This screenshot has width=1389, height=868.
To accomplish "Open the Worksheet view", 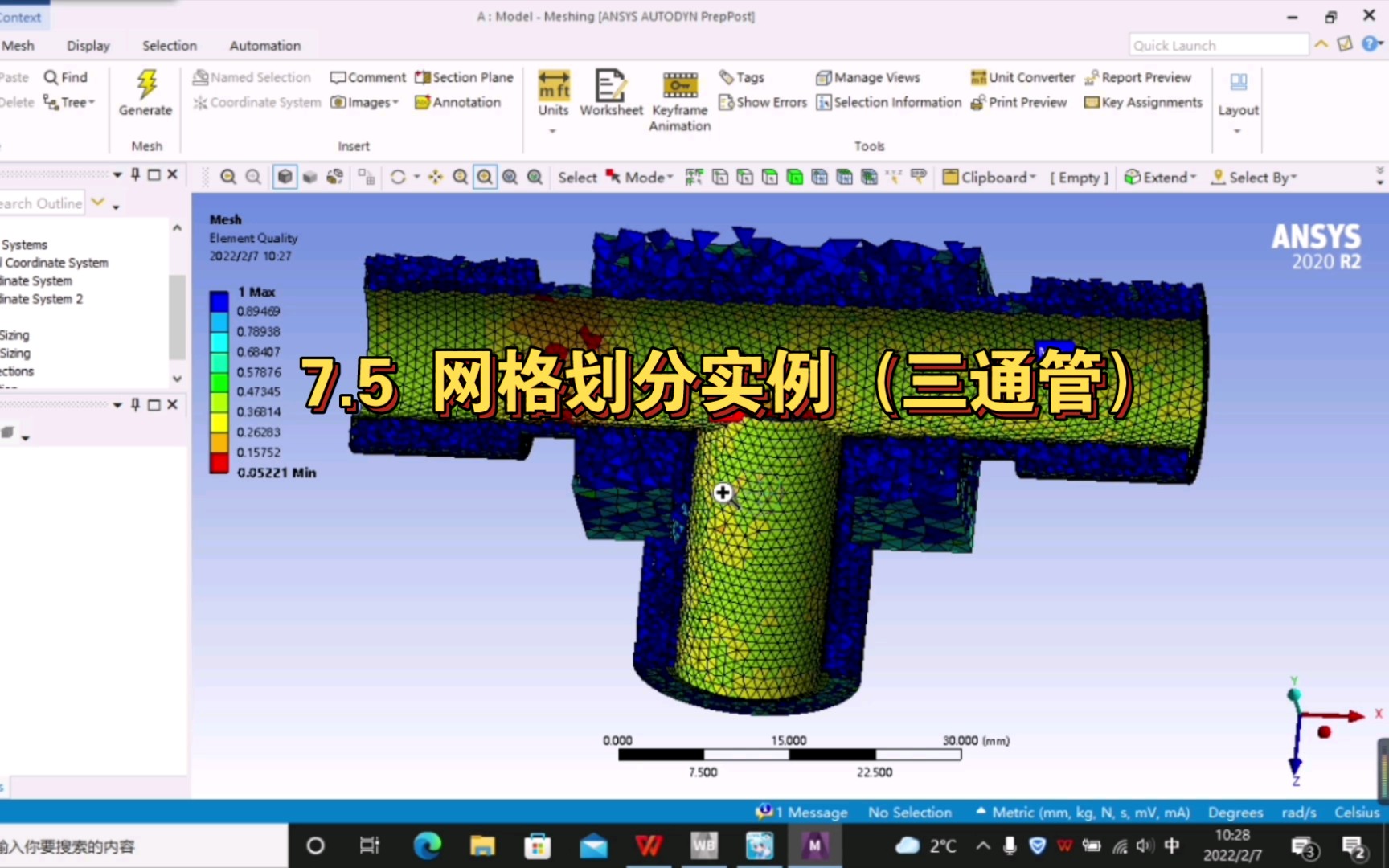I will pos(611,92).
